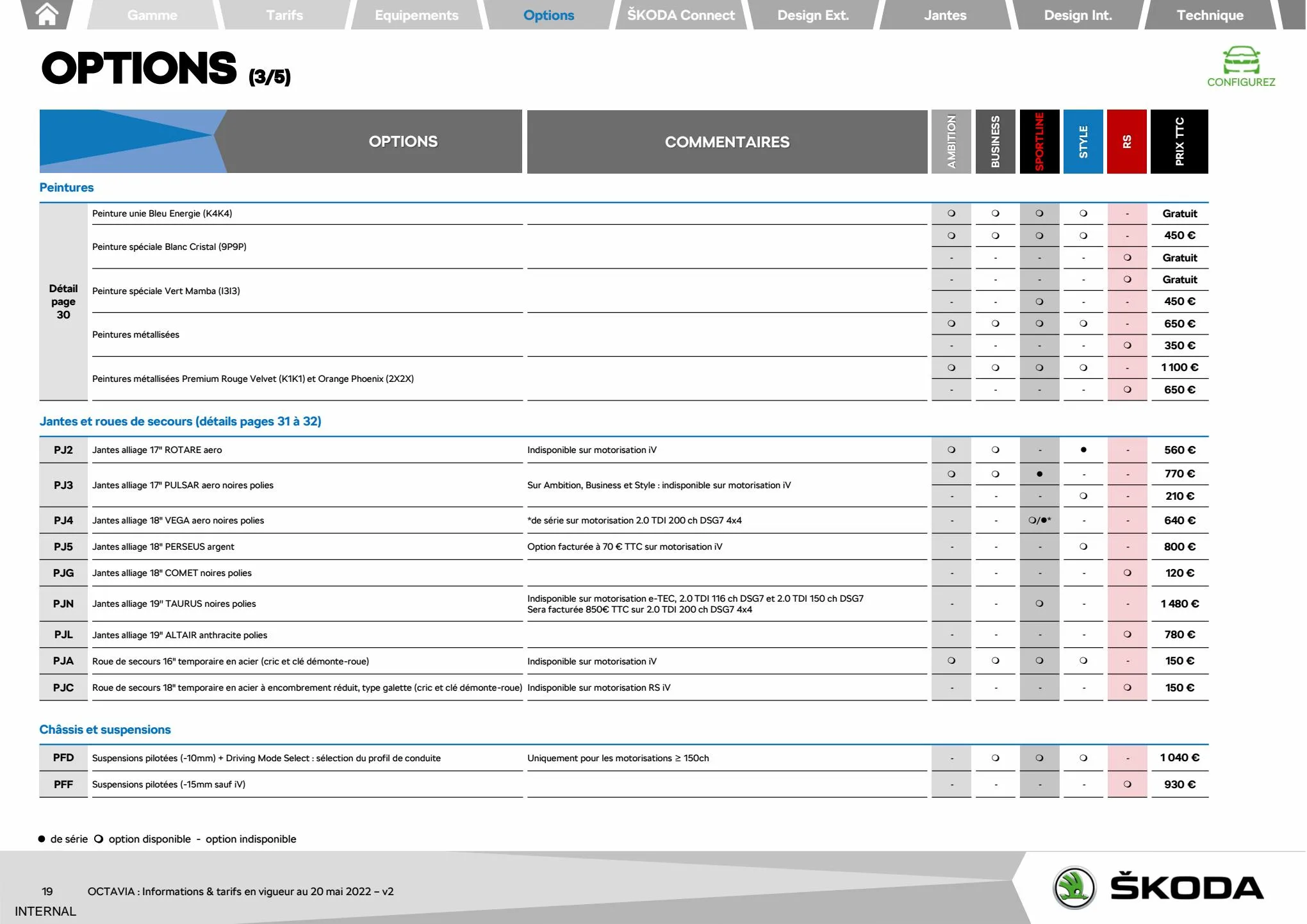Click the 930 € price for PFF
This screenshot has height=924, width=1307.
1180,784
